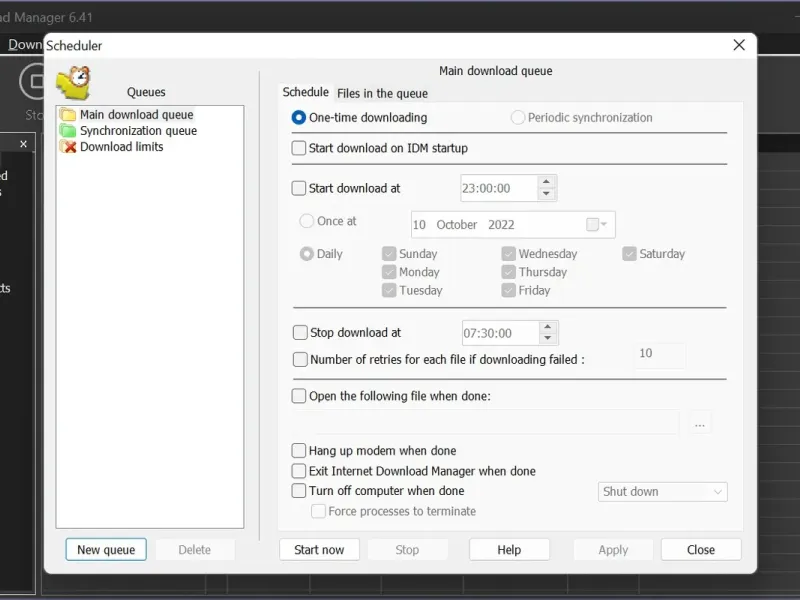Enable Start download on IDM startup
Viewport: 800px width, 600px height.
click(x=298, y=148)
